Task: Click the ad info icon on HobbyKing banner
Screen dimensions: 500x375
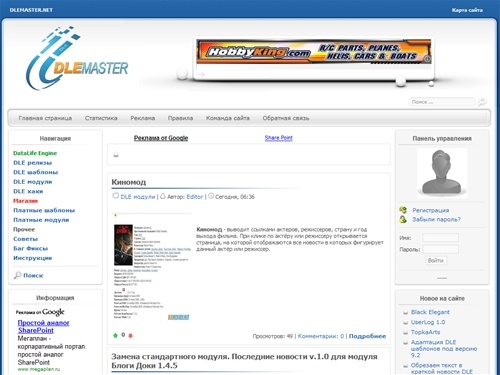Action: click(x=427, y=59)
